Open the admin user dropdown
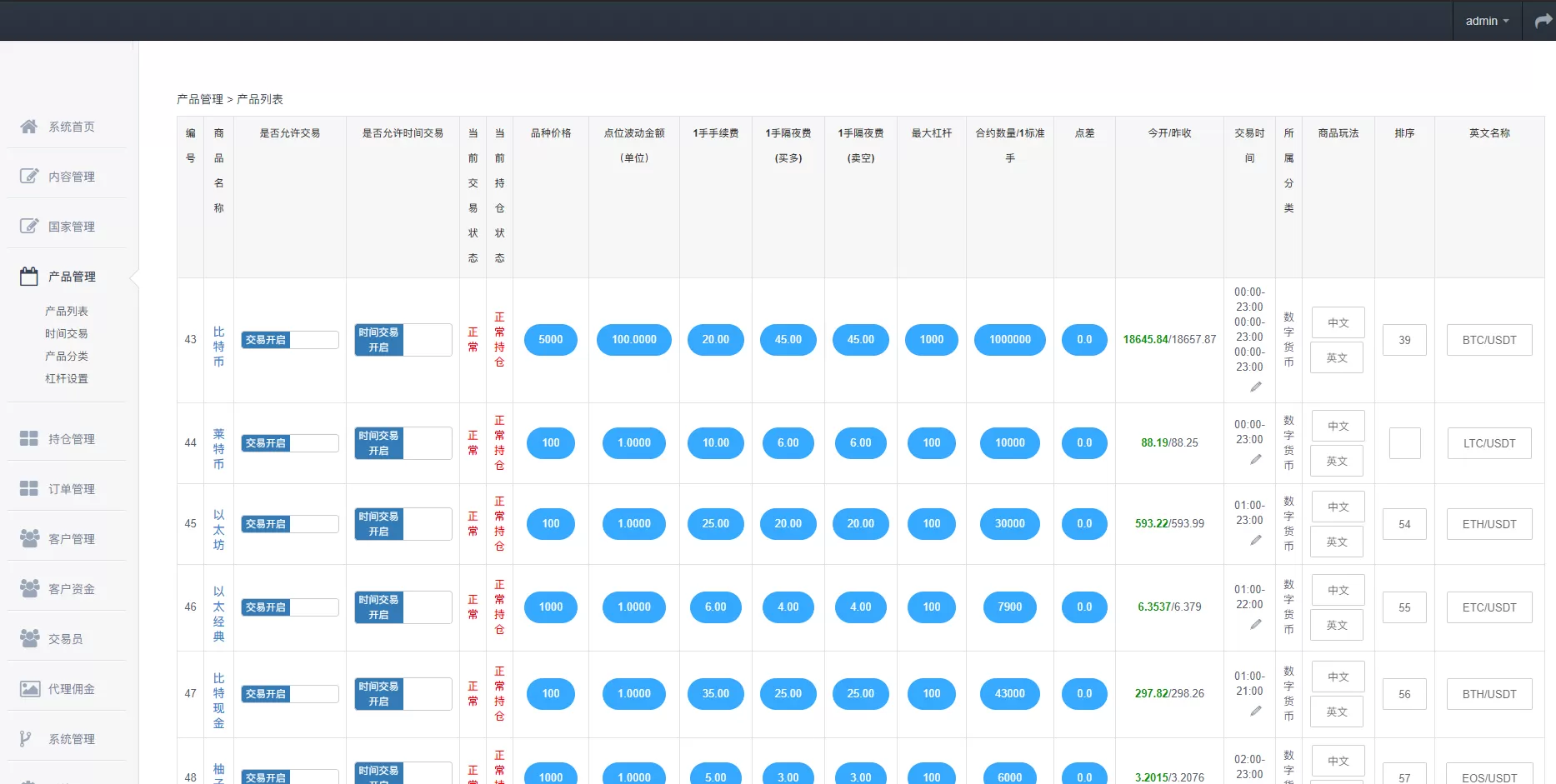Viewport: 1556px width, 784px height. tap(1487, 21)
